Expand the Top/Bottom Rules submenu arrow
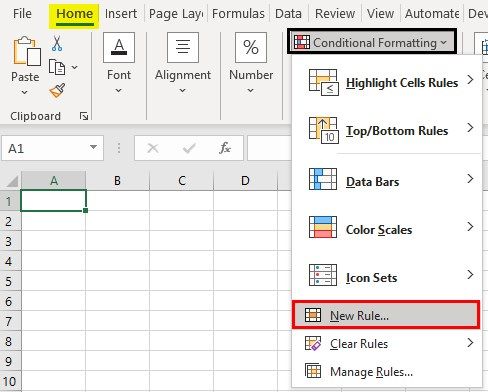488x392 pixels. (x=470, y=128)
